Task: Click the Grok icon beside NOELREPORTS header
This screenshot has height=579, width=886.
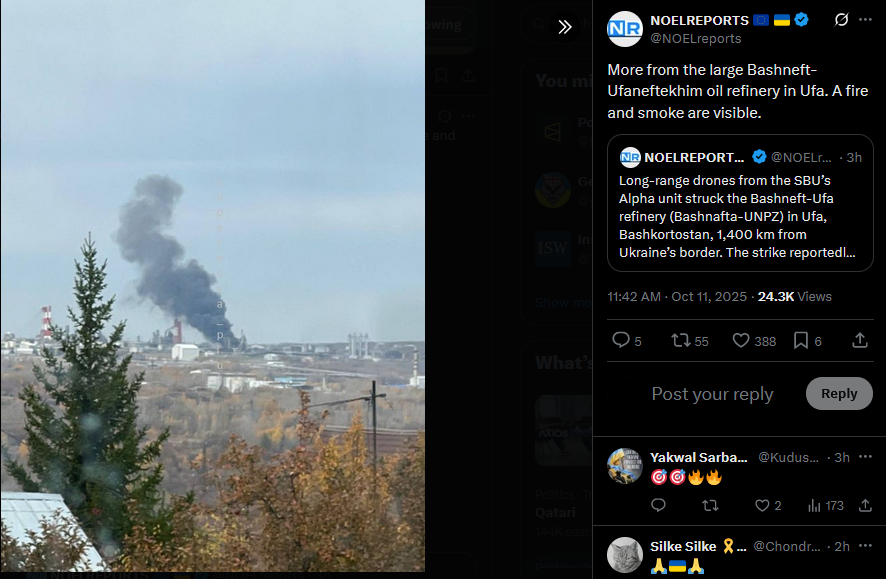Action: pyautogui.click(x=841, y=20)
